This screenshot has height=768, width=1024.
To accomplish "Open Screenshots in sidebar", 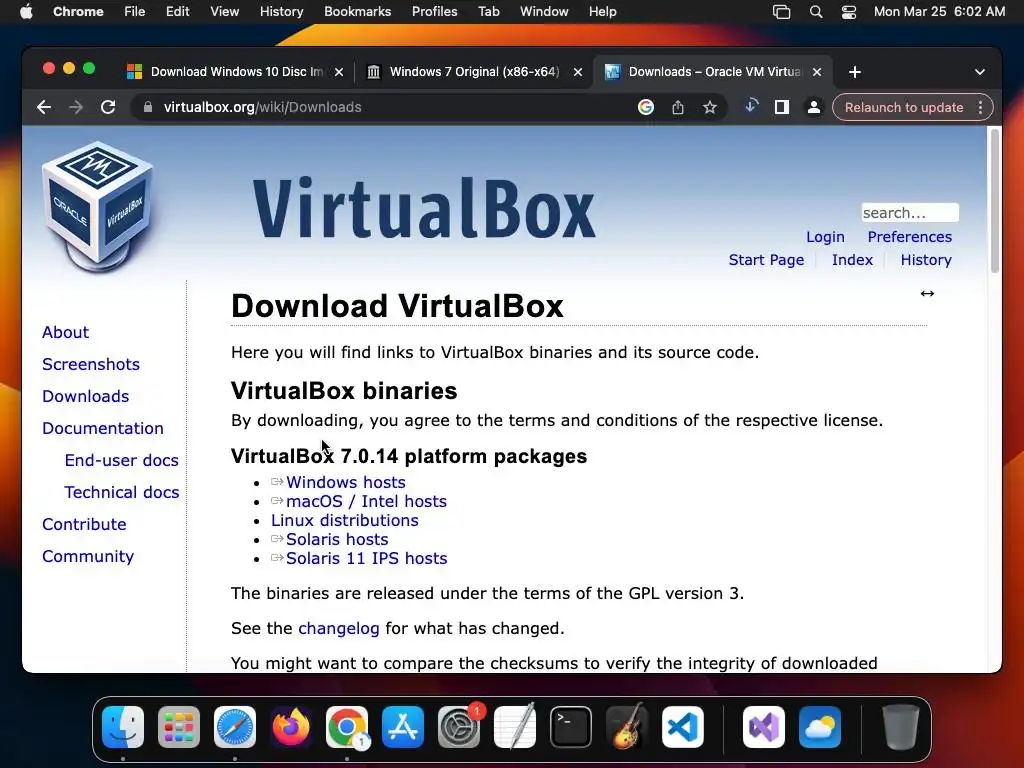I will (91, 364).
